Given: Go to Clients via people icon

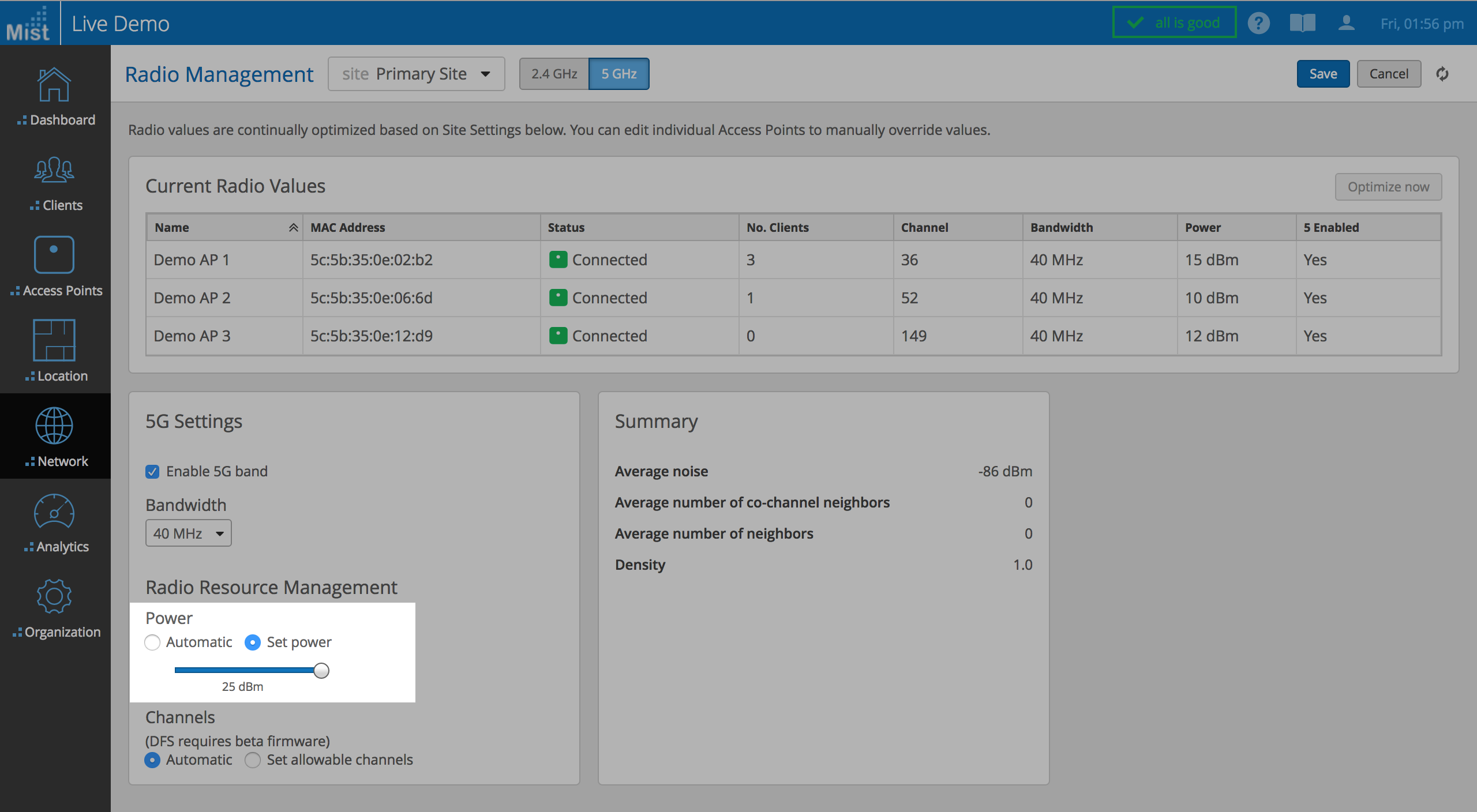Looking at the screenshot, I should click(54, 170).
